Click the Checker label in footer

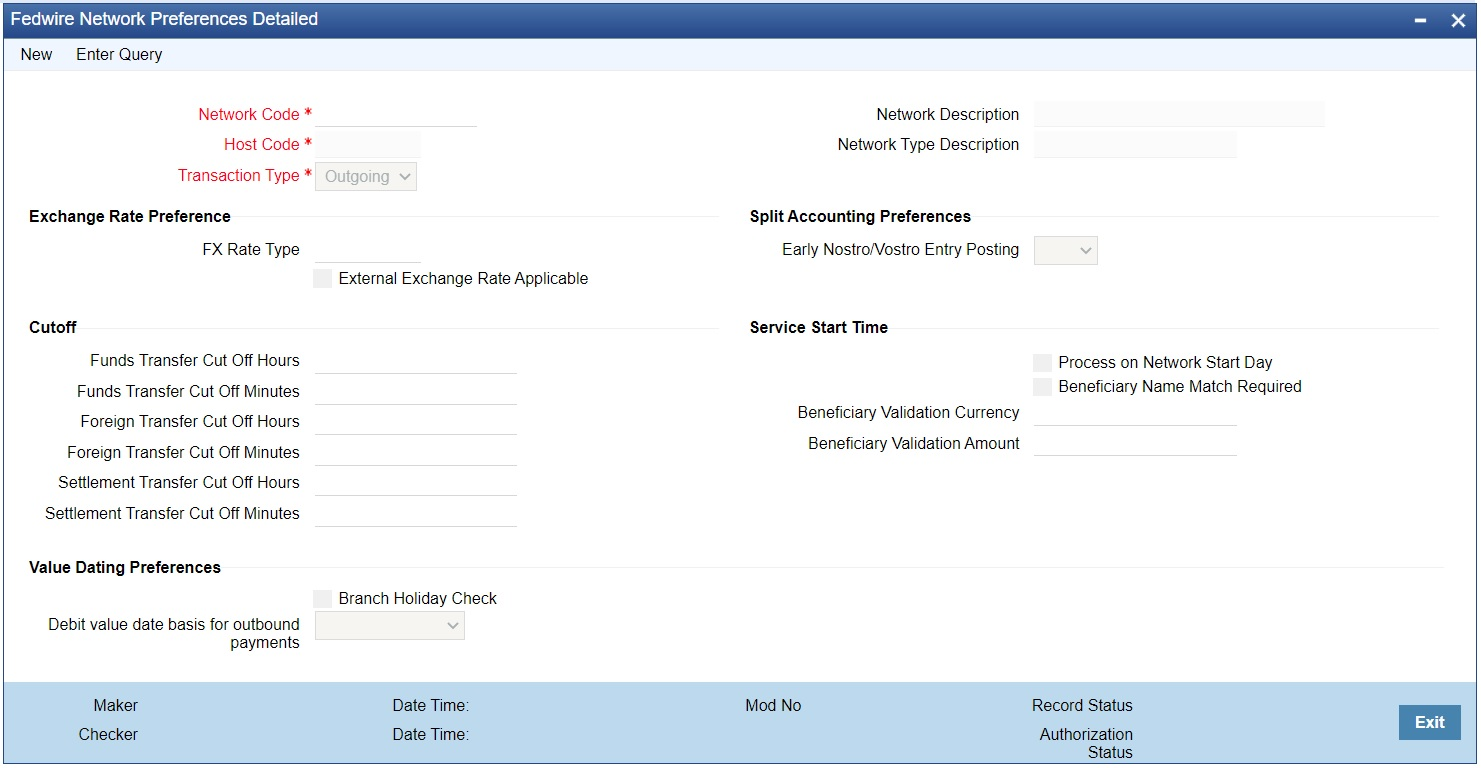108,734
